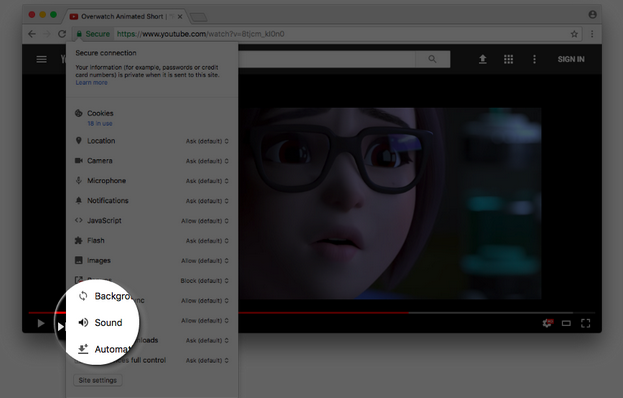Click the green Secure padlock
The image size is (623, 398).
coord(79,34)
